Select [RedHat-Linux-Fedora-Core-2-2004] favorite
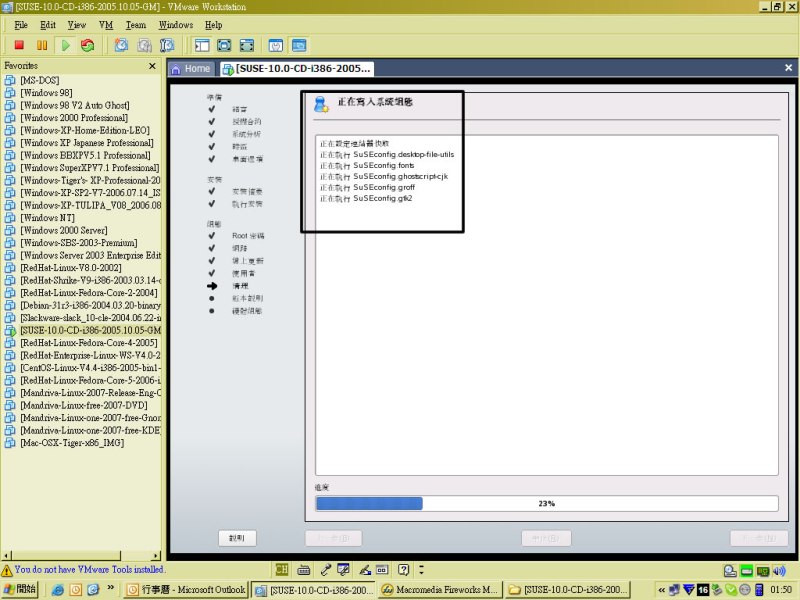This screenshot has height=600, width=800. 88,293
